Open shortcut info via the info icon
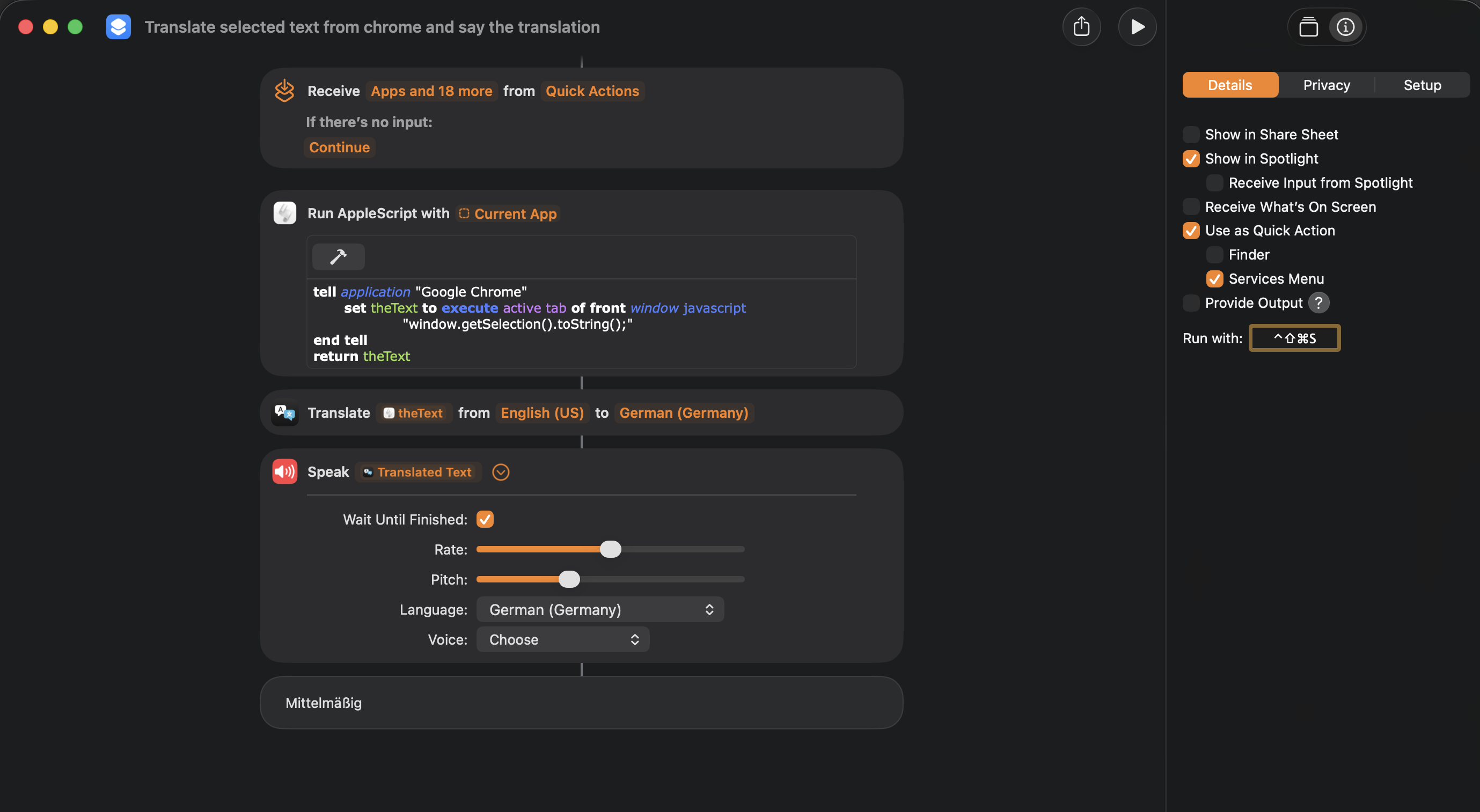Viewport: 1480px width, 812px height. (x=1345, y=26)
